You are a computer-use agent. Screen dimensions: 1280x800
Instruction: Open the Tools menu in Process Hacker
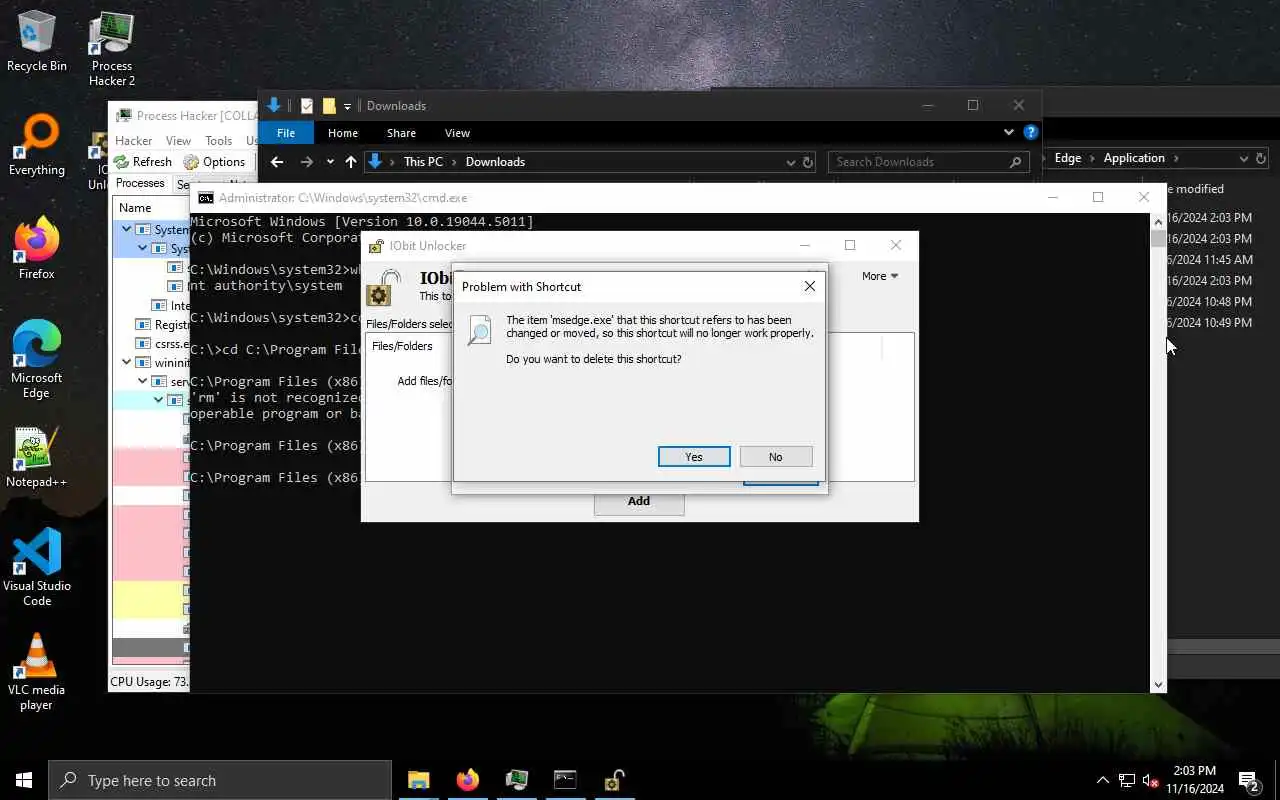[218, 141]
